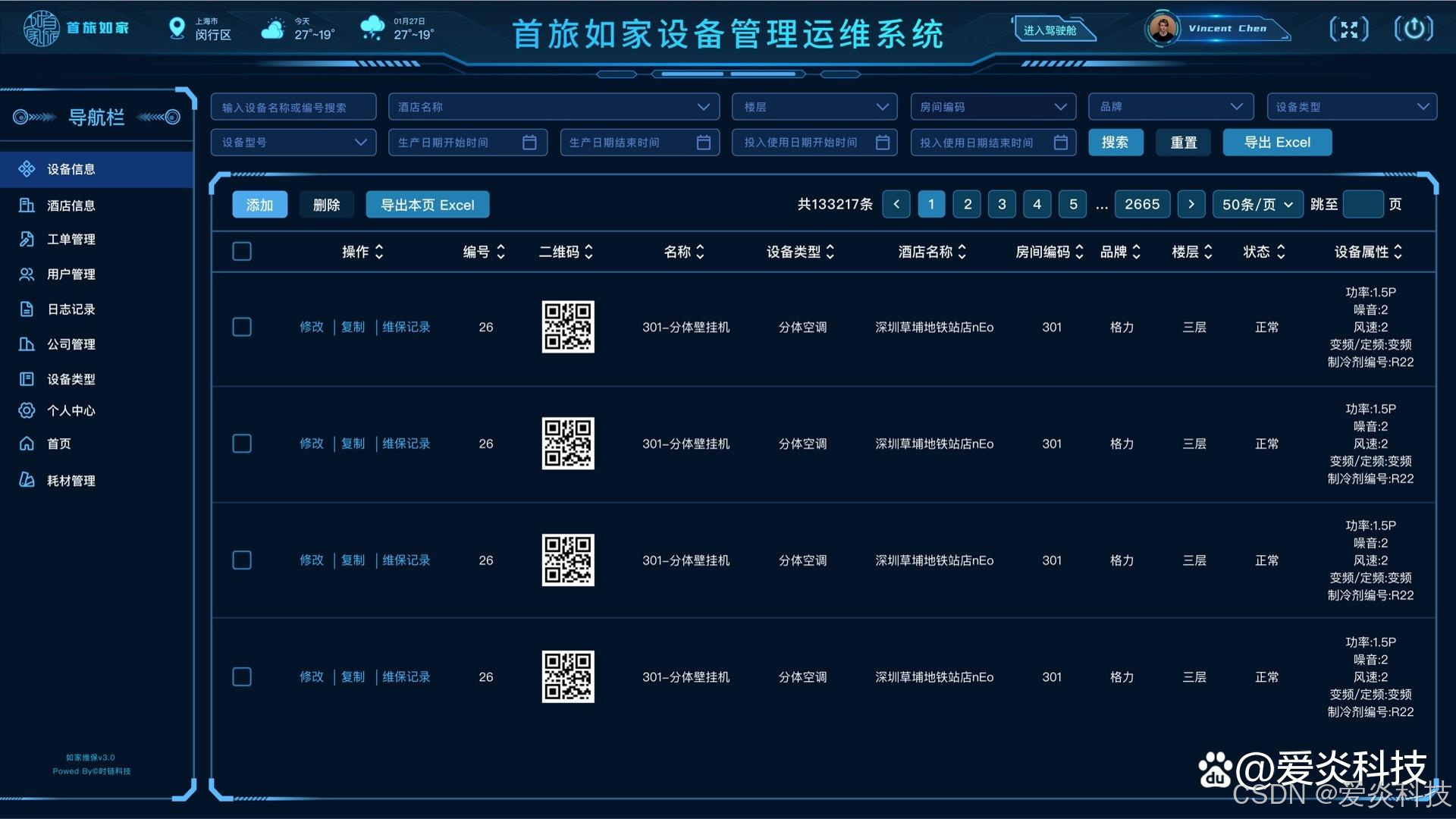Click the device name search input
This screenshot has width=1456, height=819.
(x=293, y=107)
